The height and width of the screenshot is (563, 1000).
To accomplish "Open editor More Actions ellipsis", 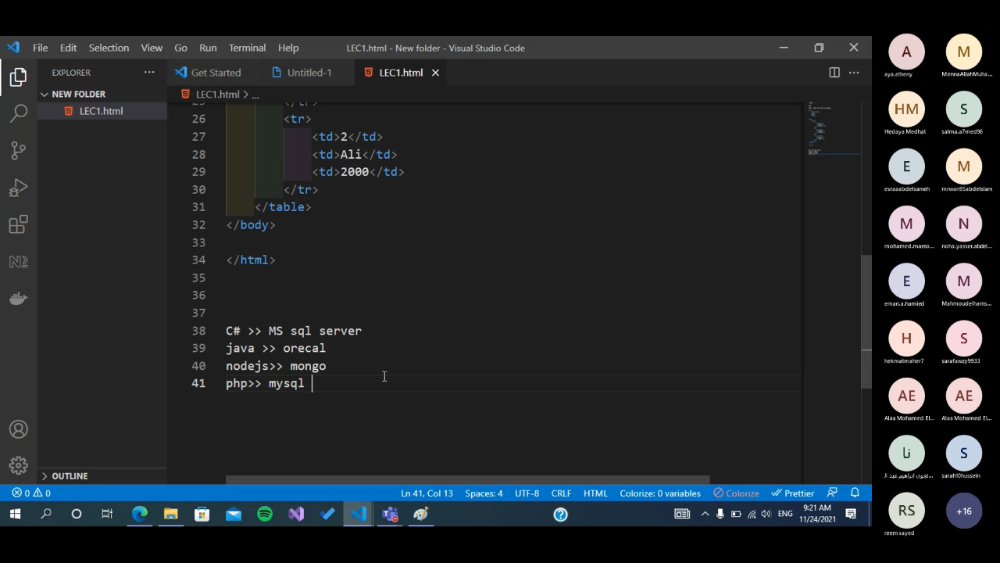I will pos(854,73).
